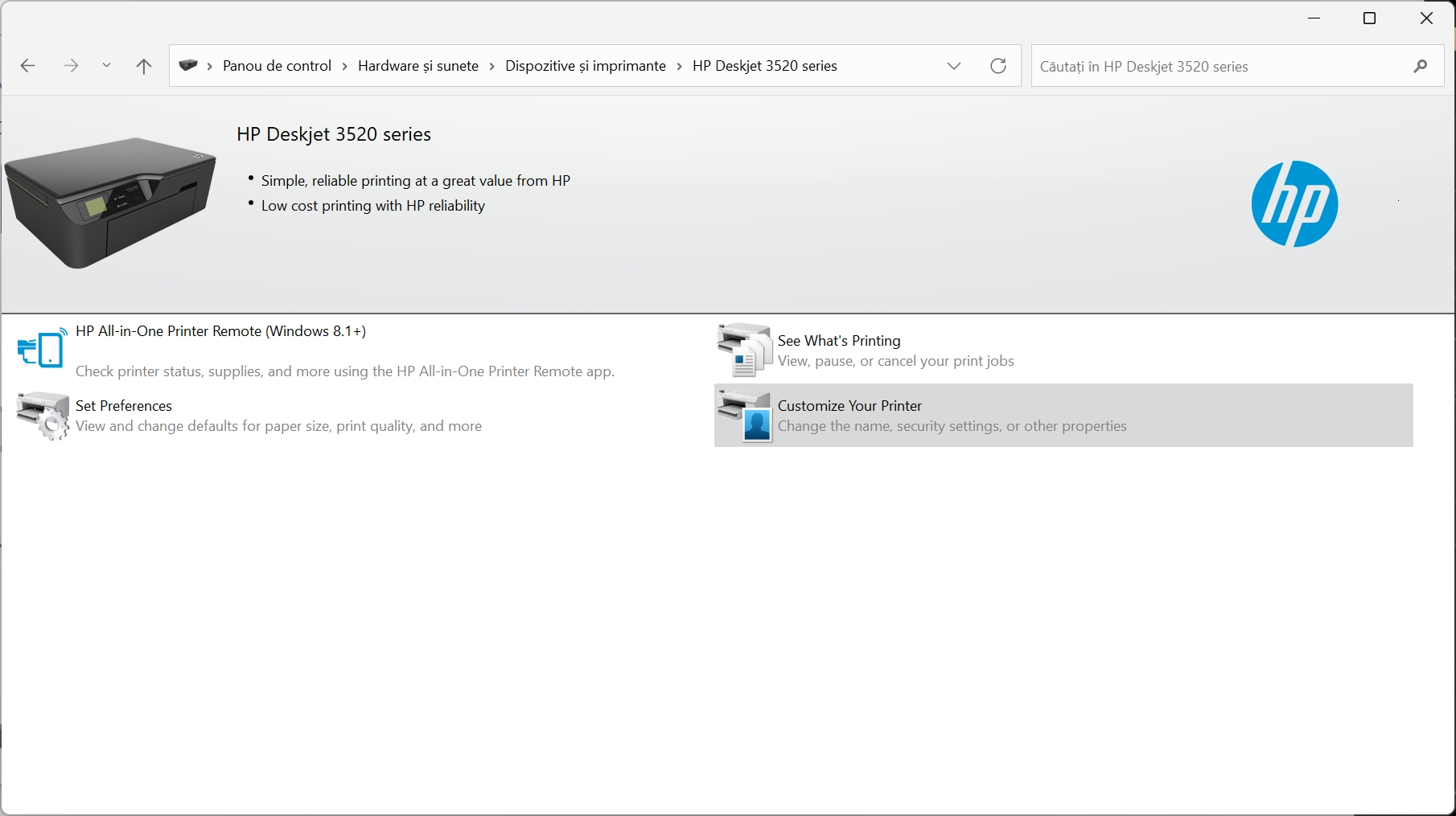Screen dimensions: 1456x816
Task: Click 'Change the name, security settings' description
Action: pos(952,426)
